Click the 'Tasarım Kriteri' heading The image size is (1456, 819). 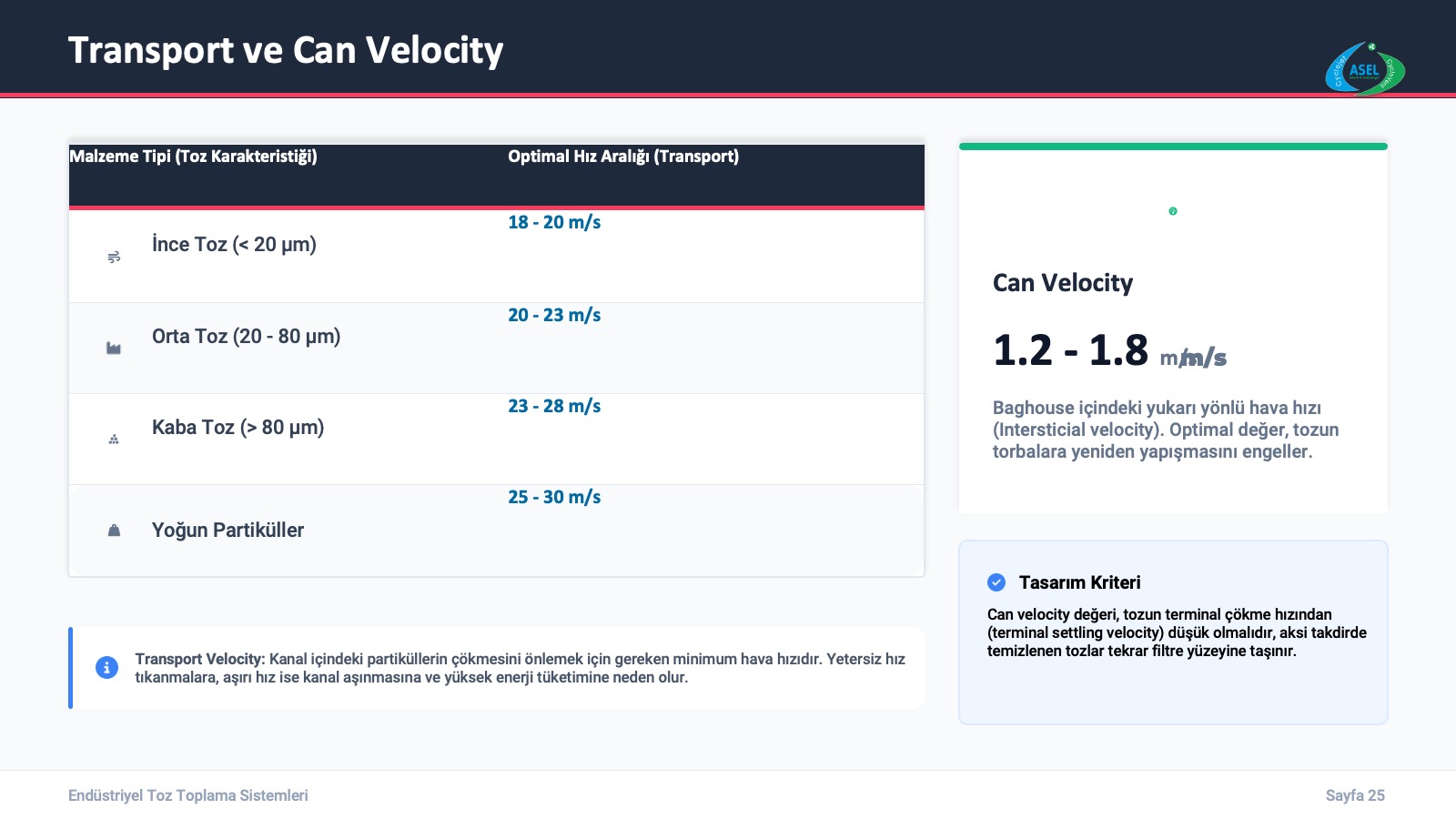[x=1079, y=582]
